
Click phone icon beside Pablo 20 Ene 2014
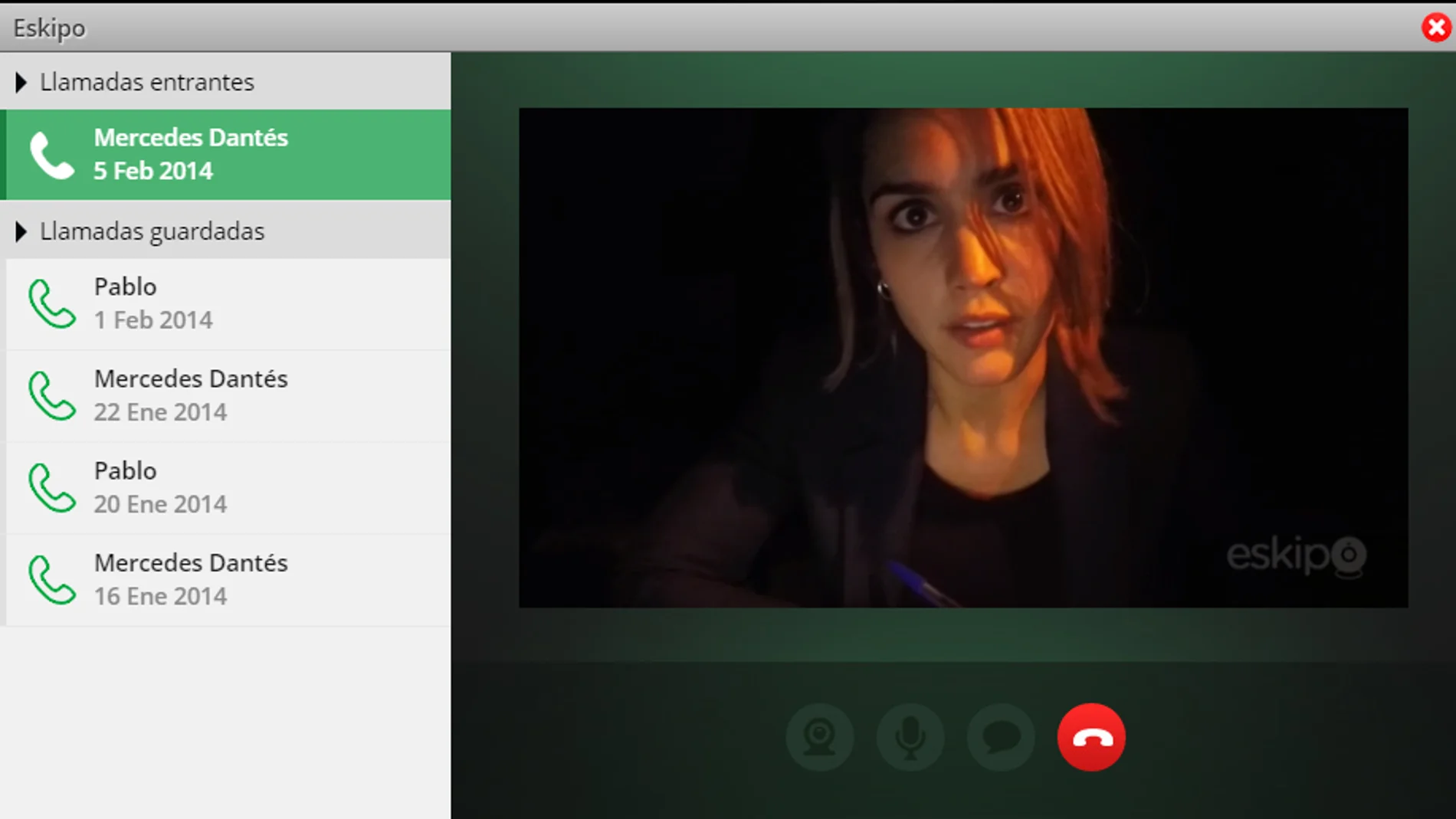click(52, 487)
